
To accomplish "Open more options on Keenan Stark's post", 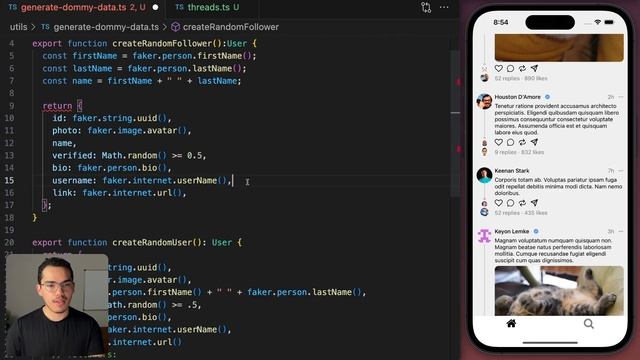I will [621, 171].
